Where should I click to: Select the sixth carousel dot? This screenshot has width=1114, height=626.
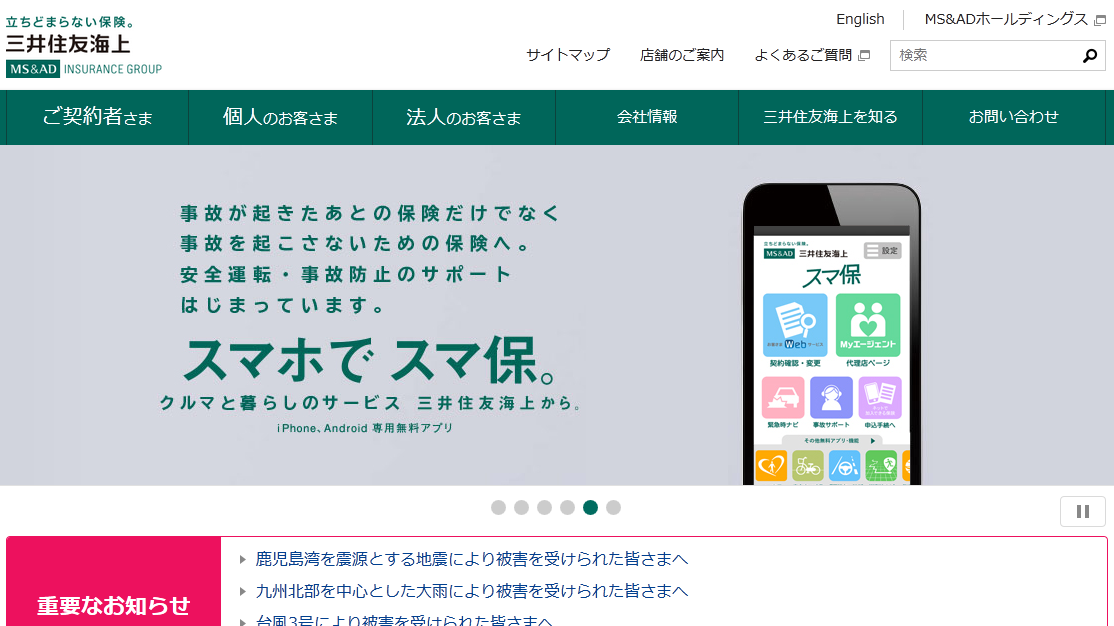[613, 507]
